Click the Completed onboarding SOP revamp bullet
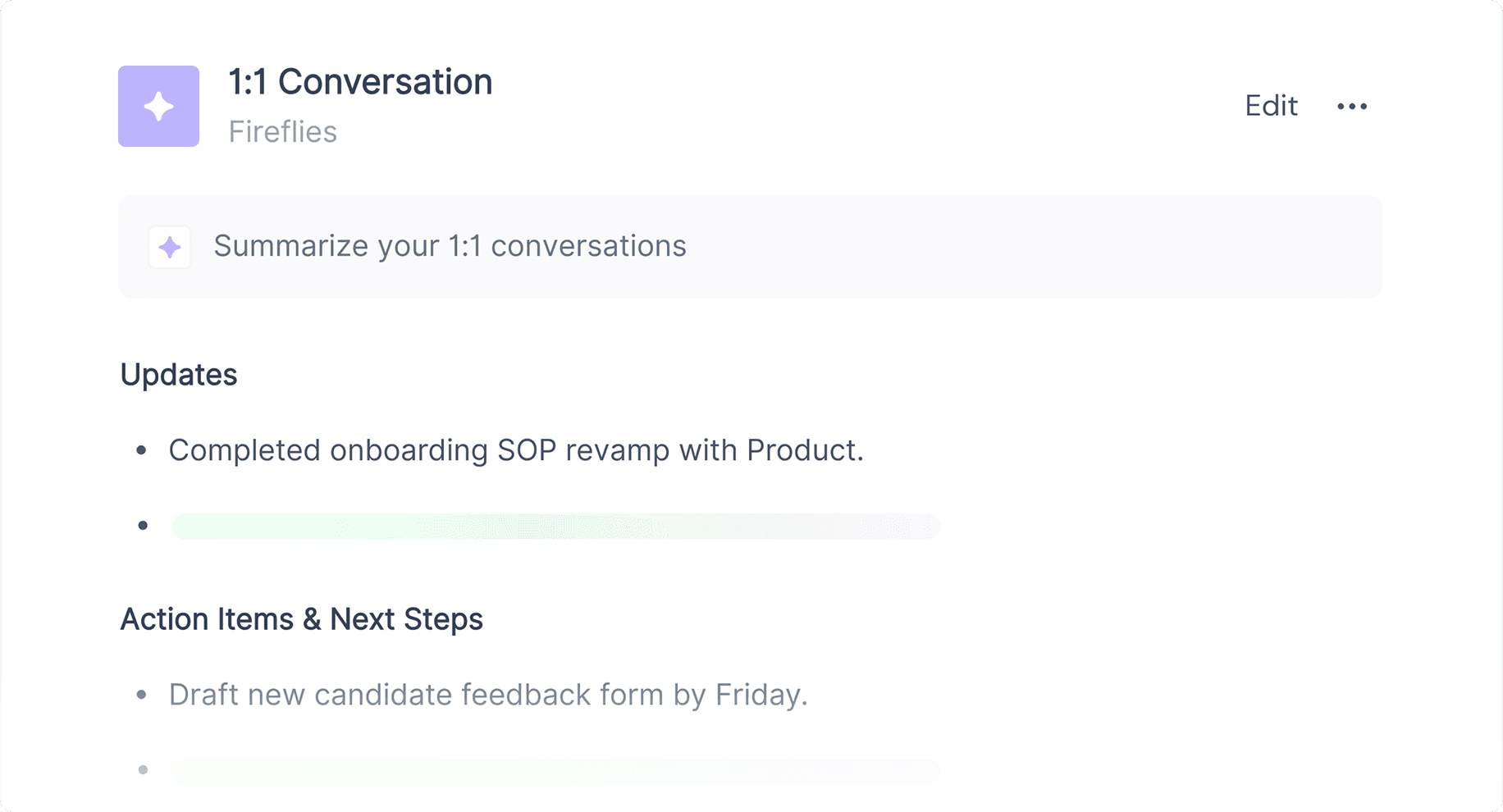The height and width of the screenshot is (812, 1503). (x=516, y=450)
